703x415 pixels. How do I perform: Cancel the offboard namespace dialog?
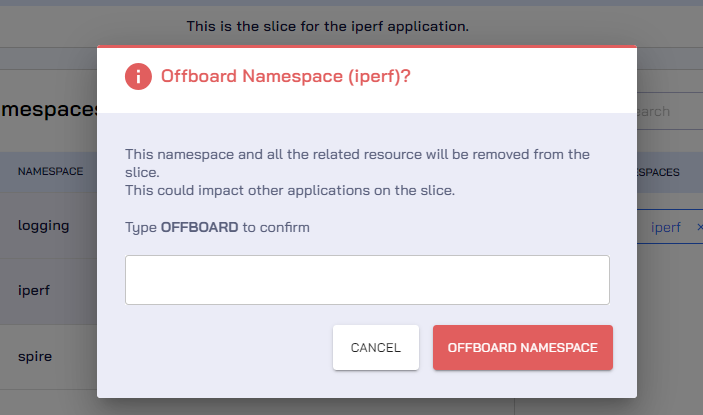point(376,347)
